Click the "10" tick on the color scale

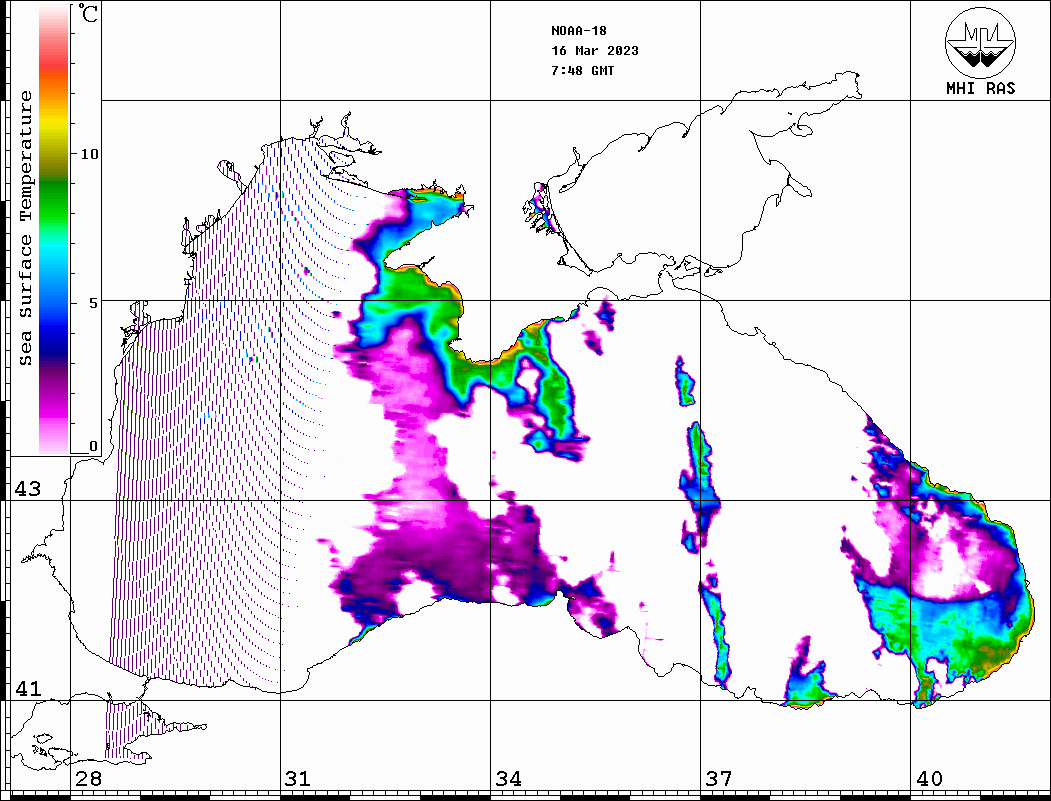[x=89, y=154]
